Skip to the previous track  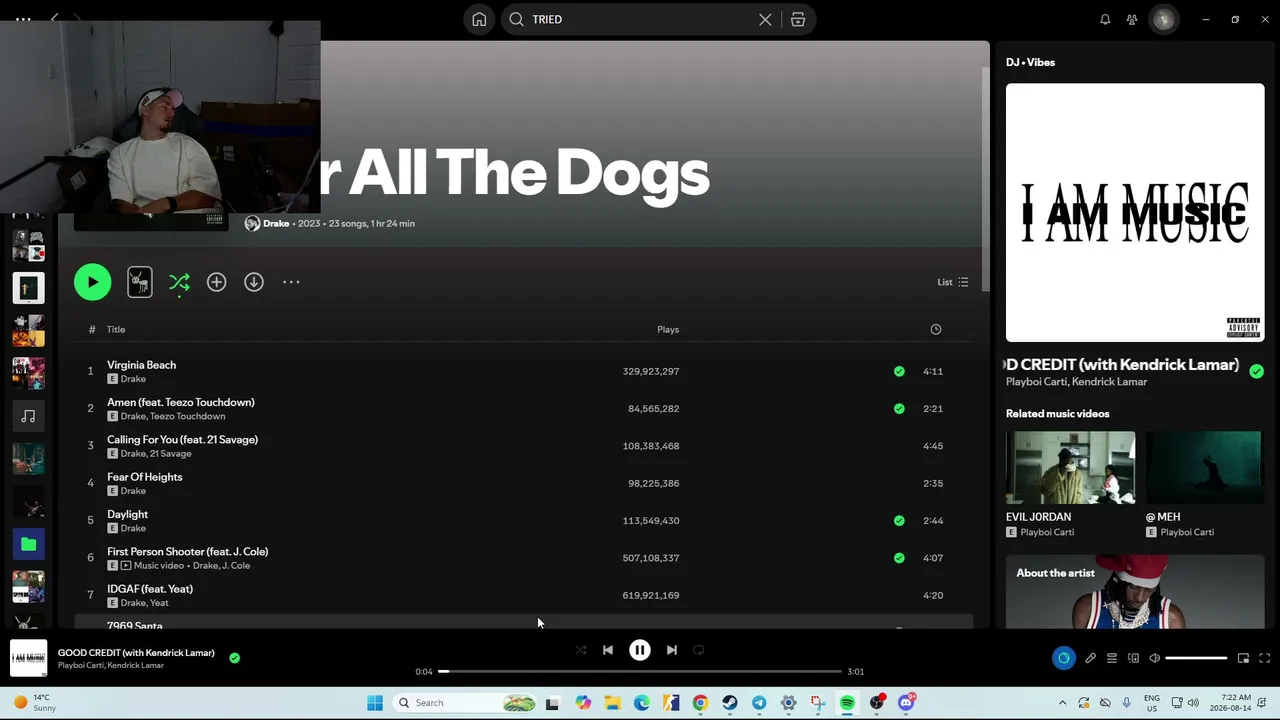(608, 650)
